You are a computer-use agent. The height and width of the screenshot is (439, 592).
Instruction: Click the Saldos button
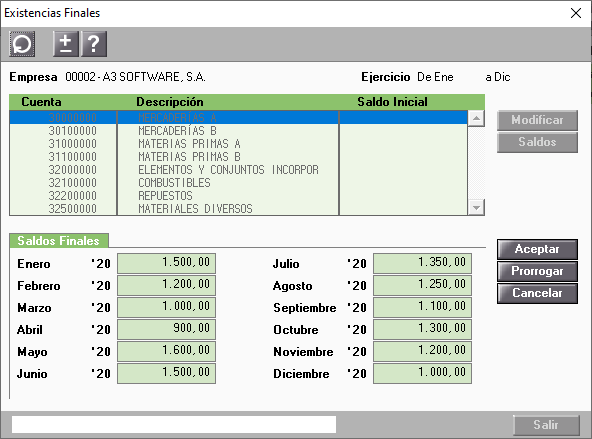pos(537,142)
